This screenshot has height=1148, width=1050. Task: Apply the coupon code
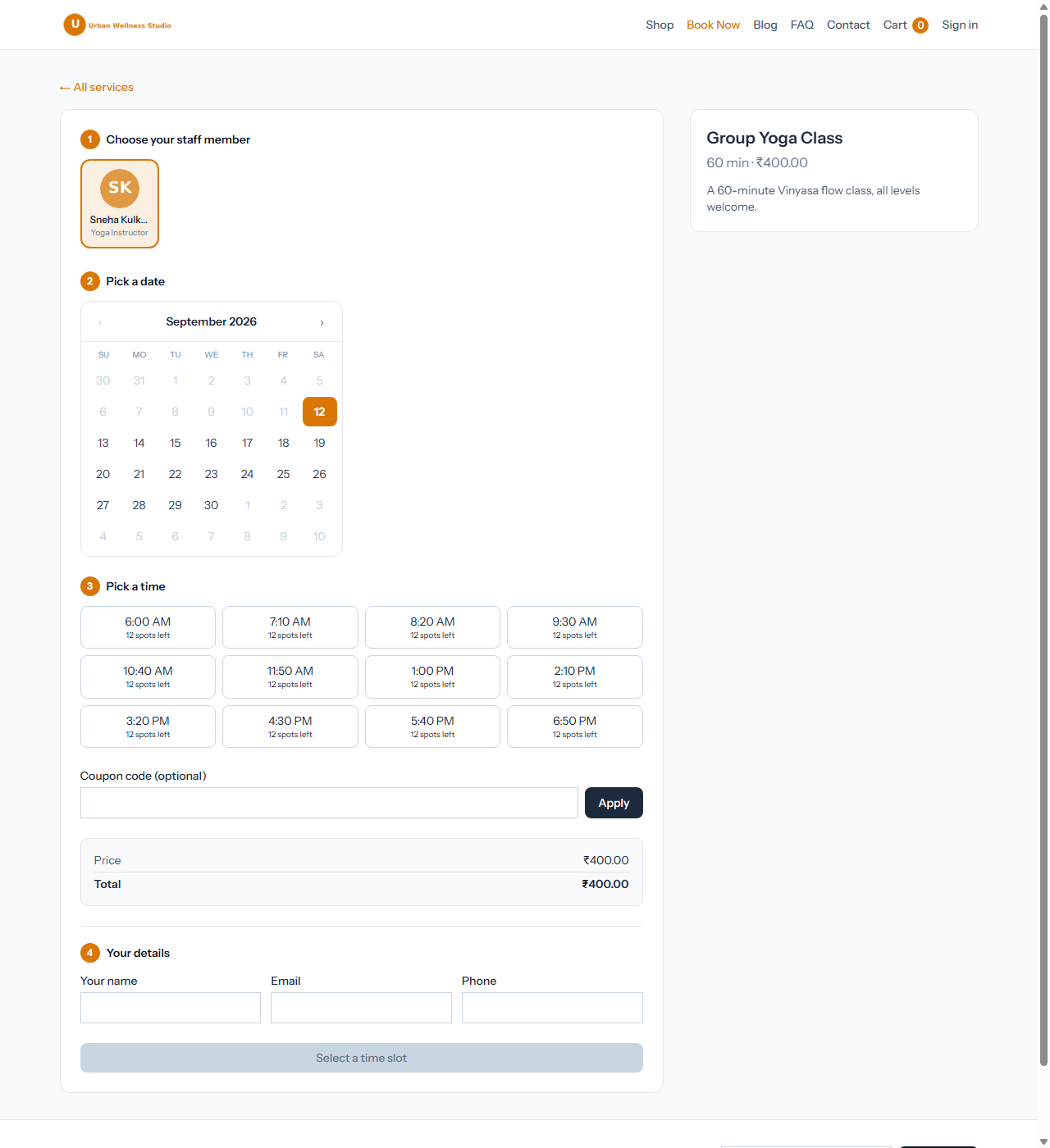click(x=614, y=803)
